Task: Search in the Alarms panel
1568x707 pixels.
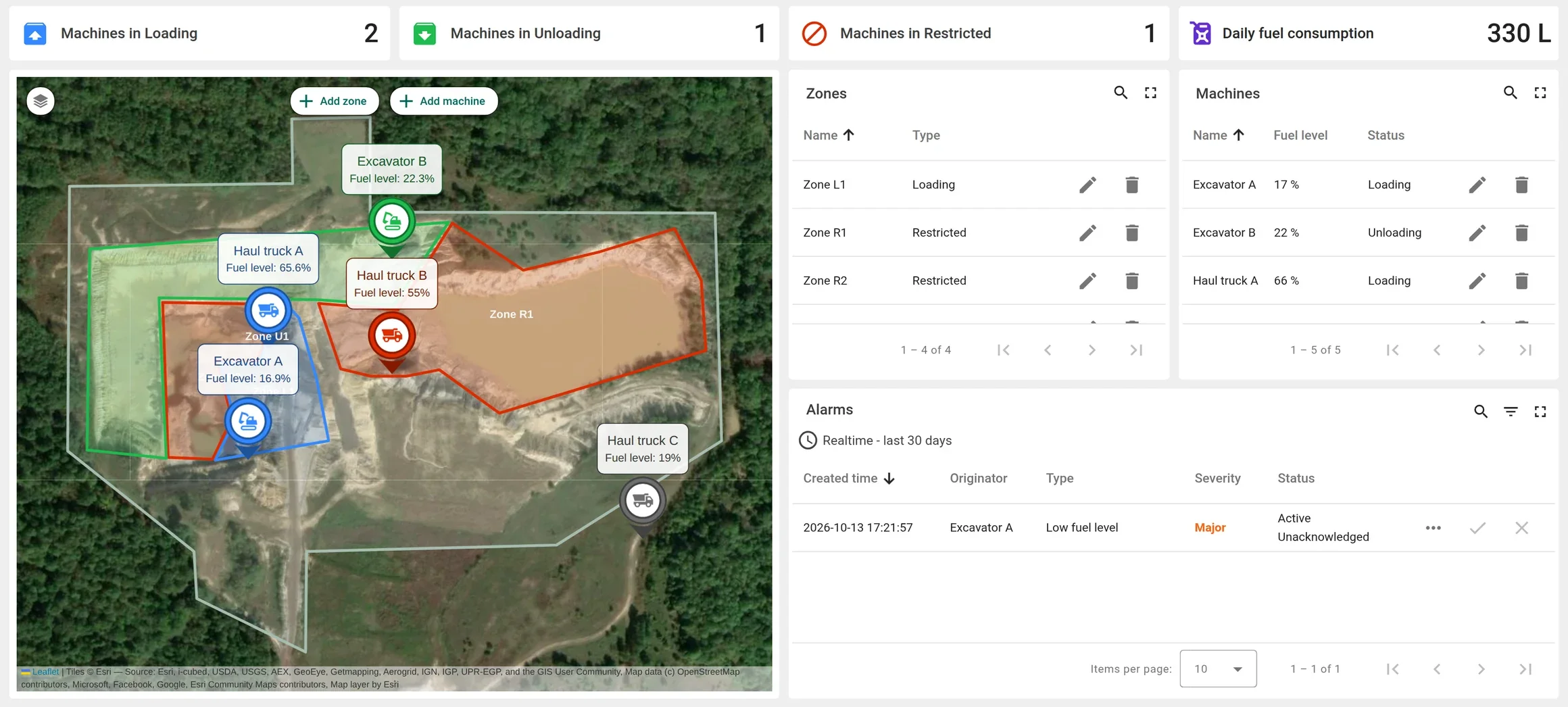Action: pyautogui.click(x=1481, y=412)
